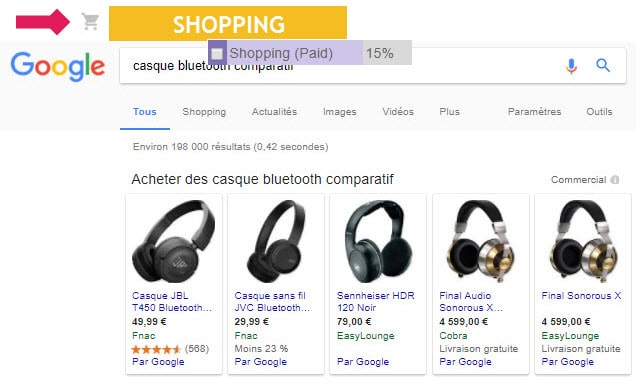The image size is (636, 386).
Task: Click the blue magnifier search icon
Action: 603,65
